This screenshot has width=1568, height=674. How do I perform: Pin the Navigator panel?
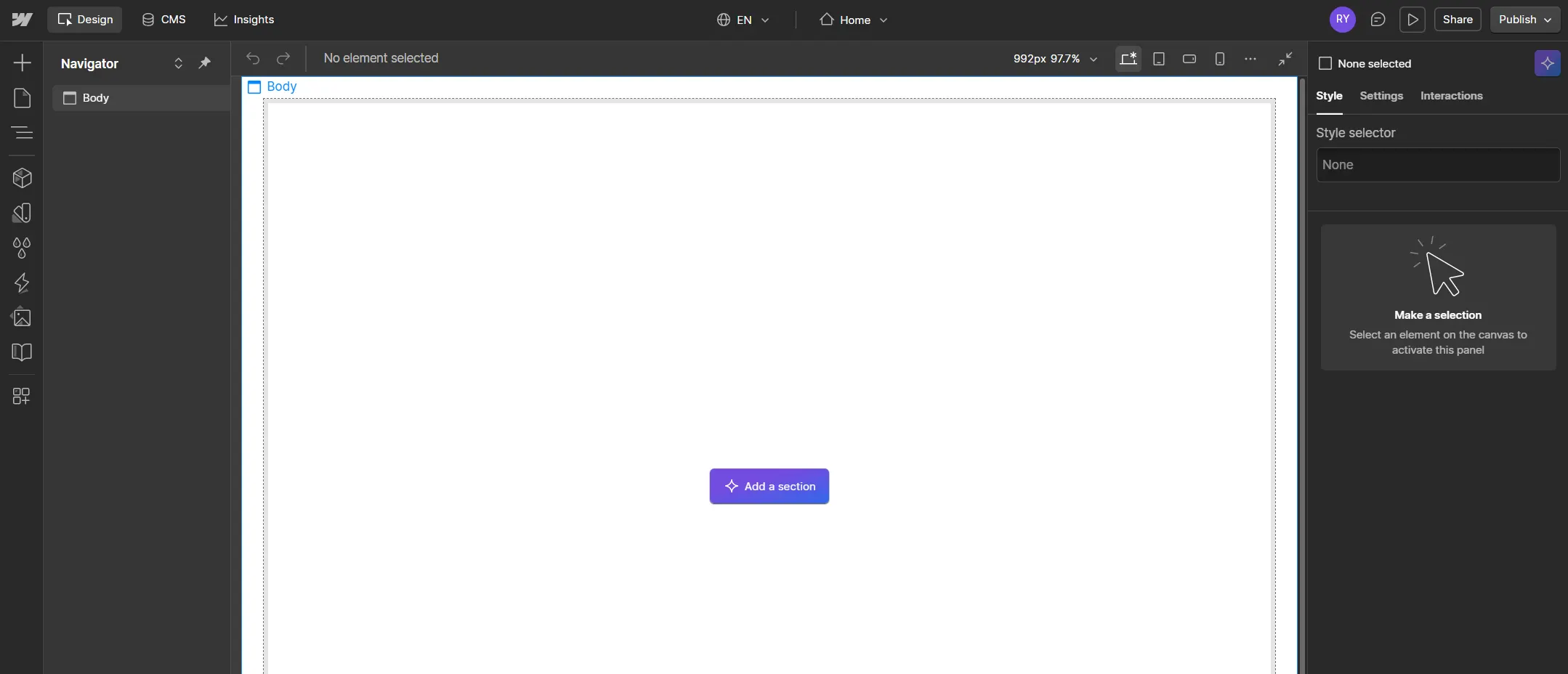click(205, 63)
